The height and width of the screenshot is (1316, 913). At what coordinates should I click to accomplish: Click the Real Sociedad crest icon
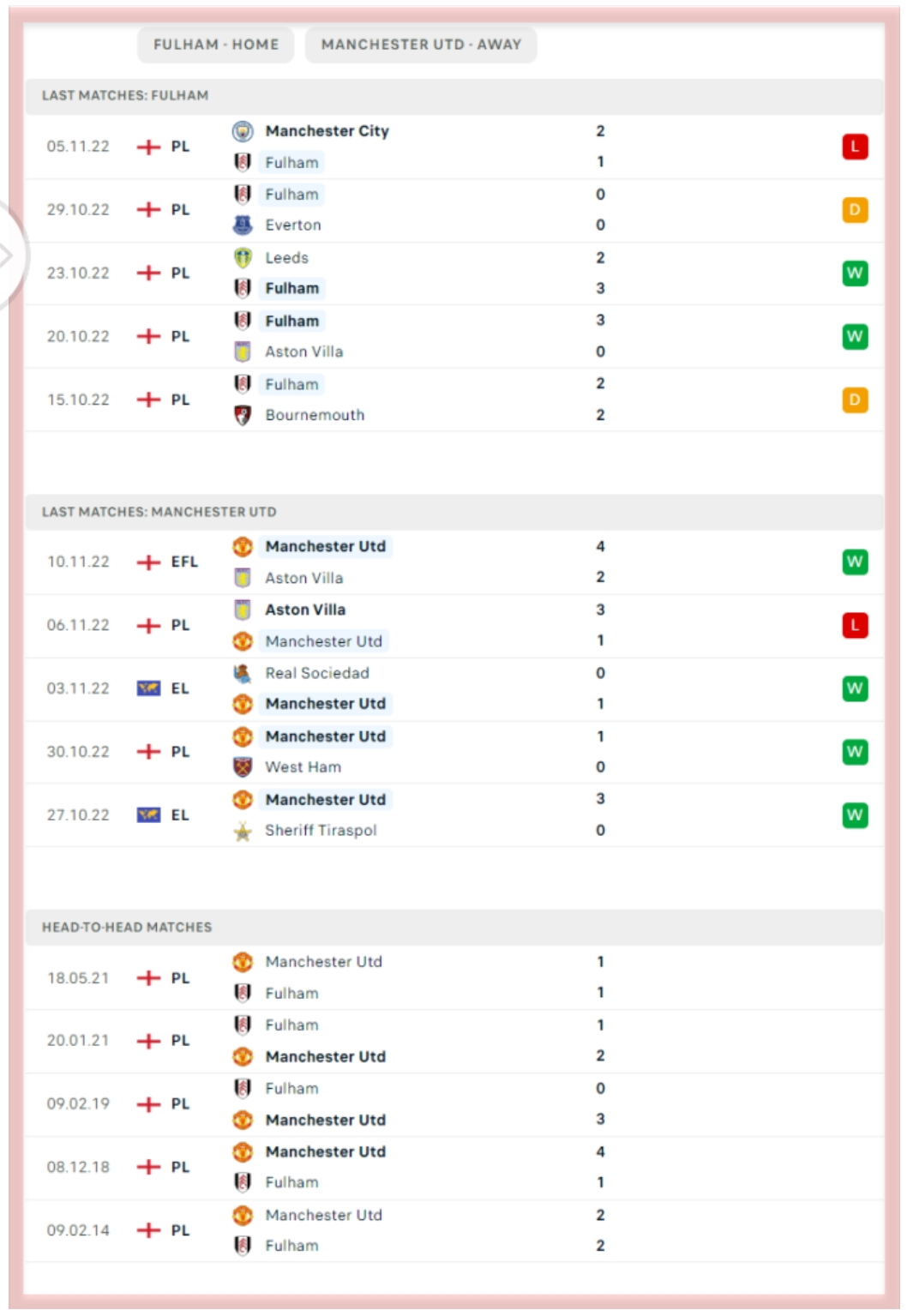click(243, 673)
